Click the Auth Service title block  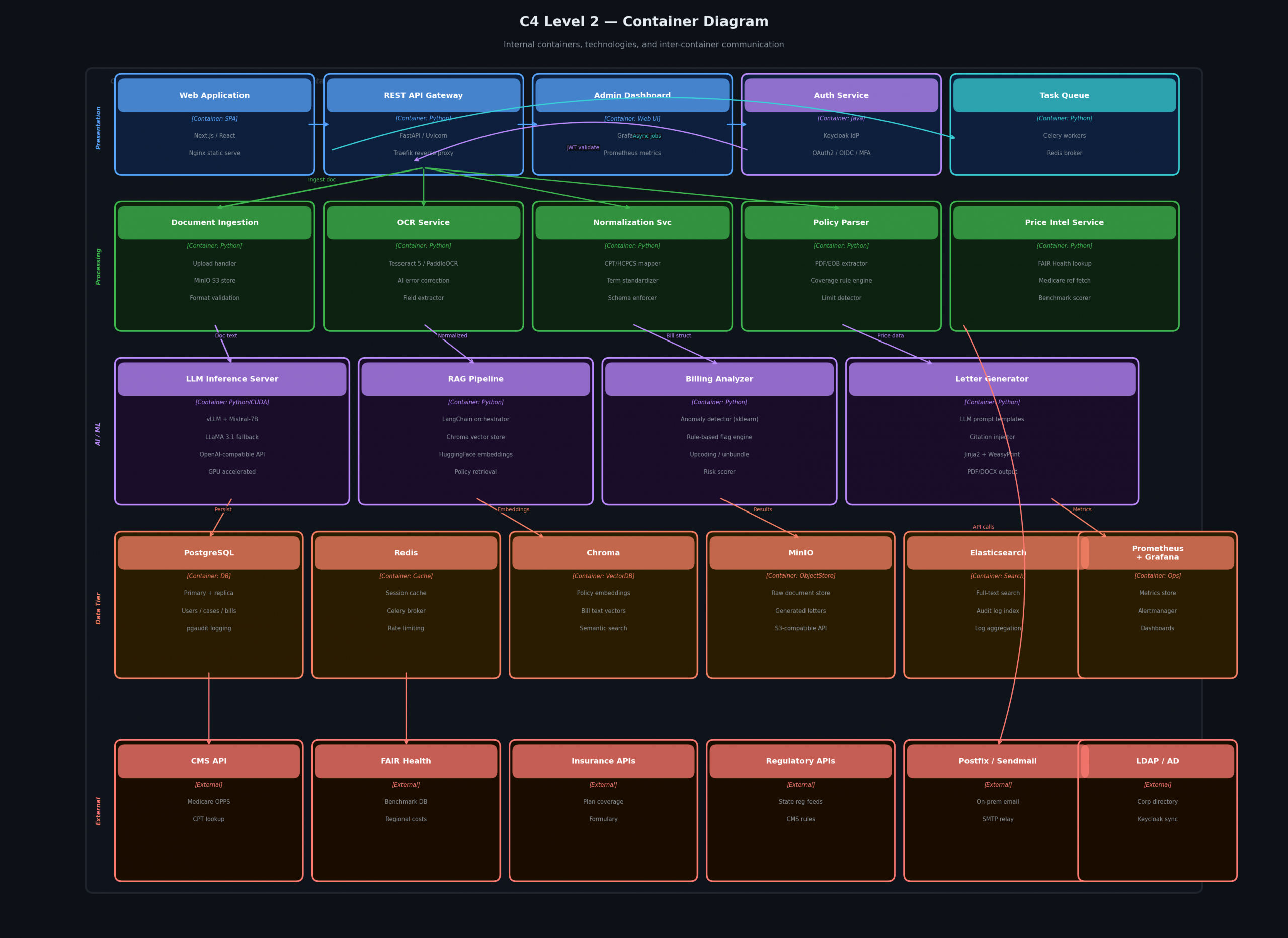point(841,96)
